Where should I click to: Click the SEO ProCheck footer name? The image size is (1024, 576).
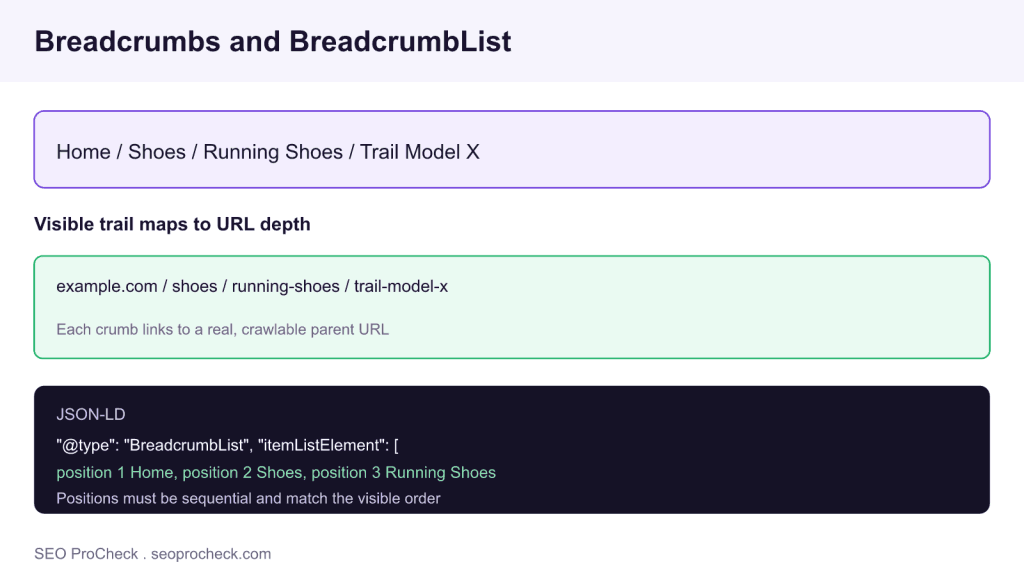pos(86,554)
